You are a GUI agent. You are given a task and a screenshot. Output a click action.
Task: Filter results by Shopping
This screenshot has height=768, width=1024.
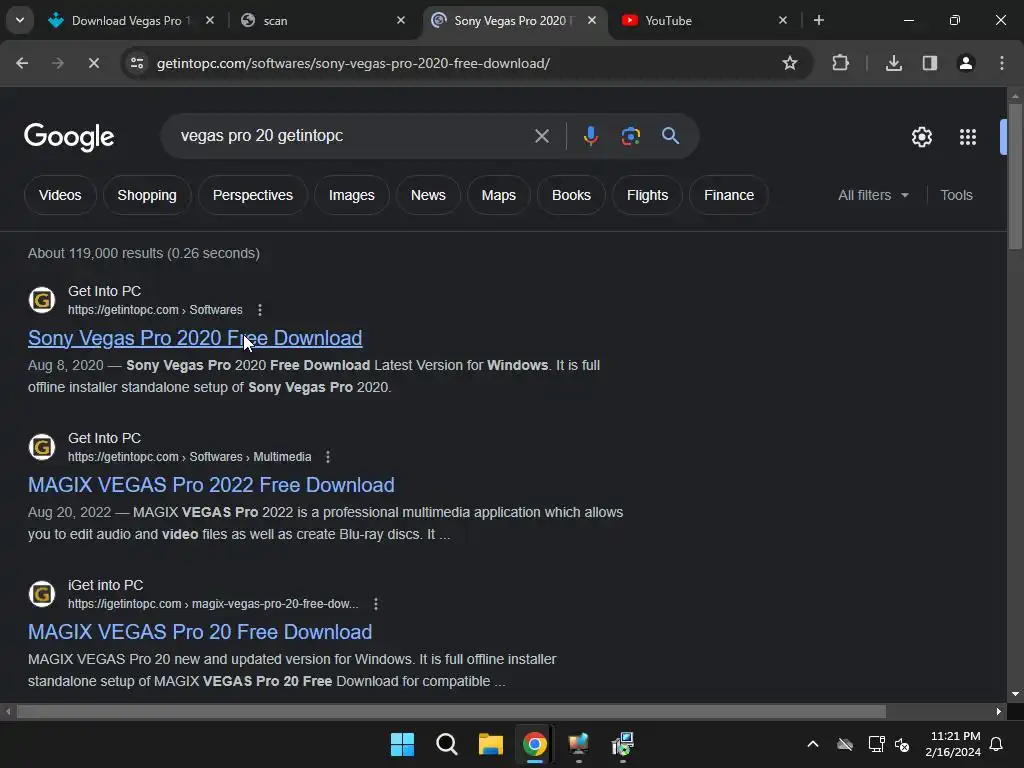pyautogui.click(x=147, y=195)
